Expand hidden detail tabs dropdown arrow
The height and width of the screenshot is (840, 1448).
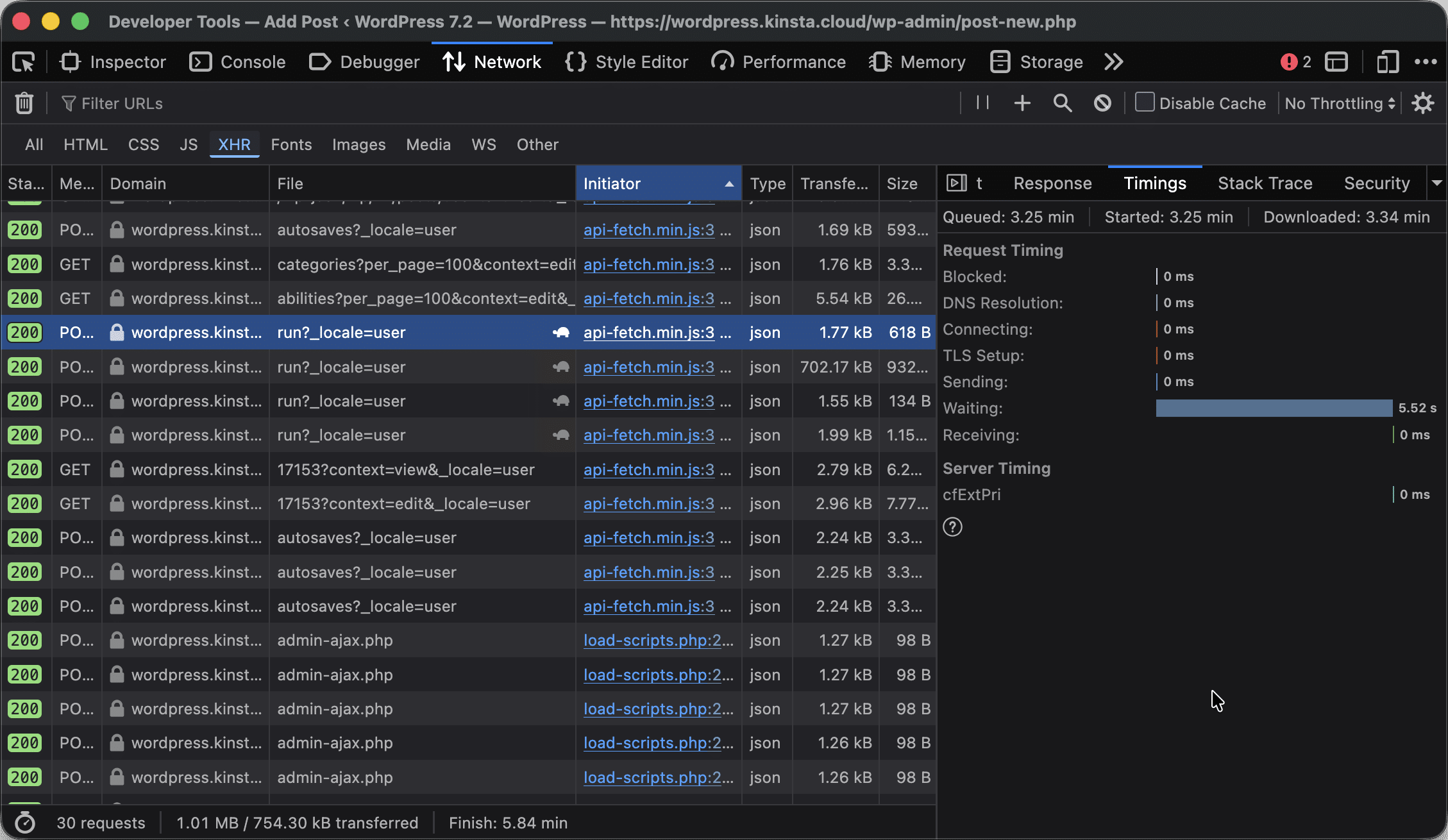(x=1437, y=183)
